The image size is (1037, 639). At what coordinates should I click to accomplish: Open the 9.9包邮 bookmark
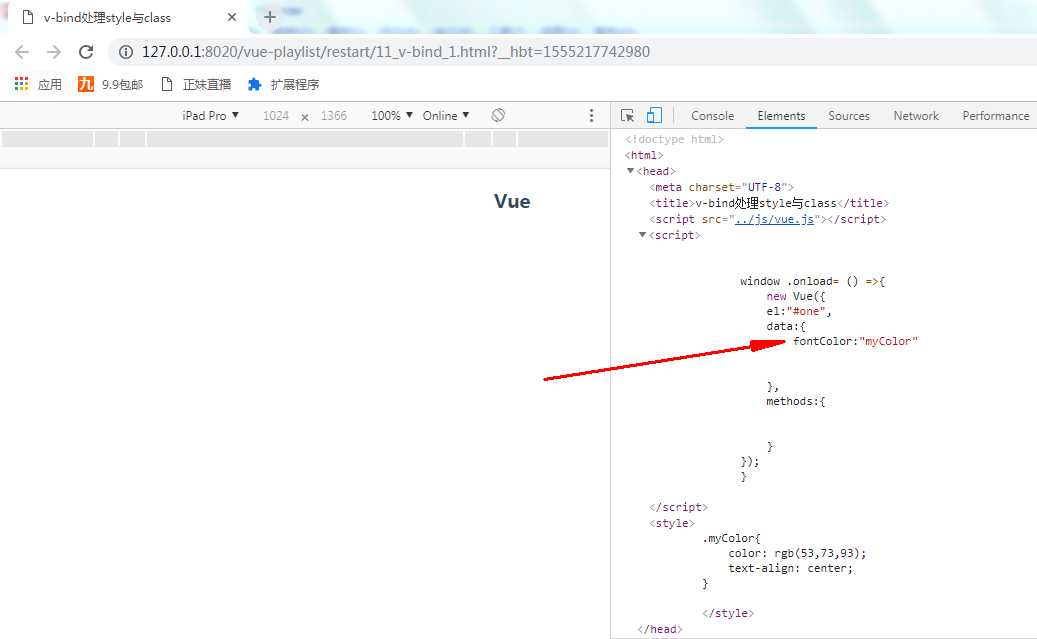pyautogui.click(x=110, y=84)
